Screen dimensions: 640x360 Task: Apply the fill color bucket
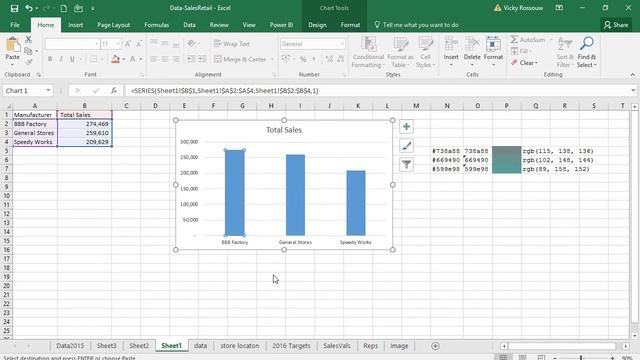(x=116, y=59)
